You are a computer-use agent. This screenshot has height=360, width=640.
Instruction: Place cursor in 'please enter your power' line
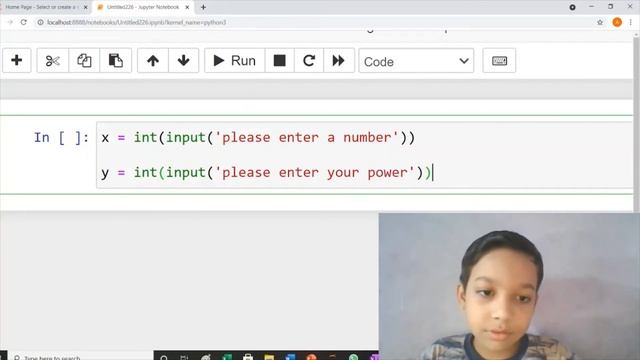pos(266,173)
